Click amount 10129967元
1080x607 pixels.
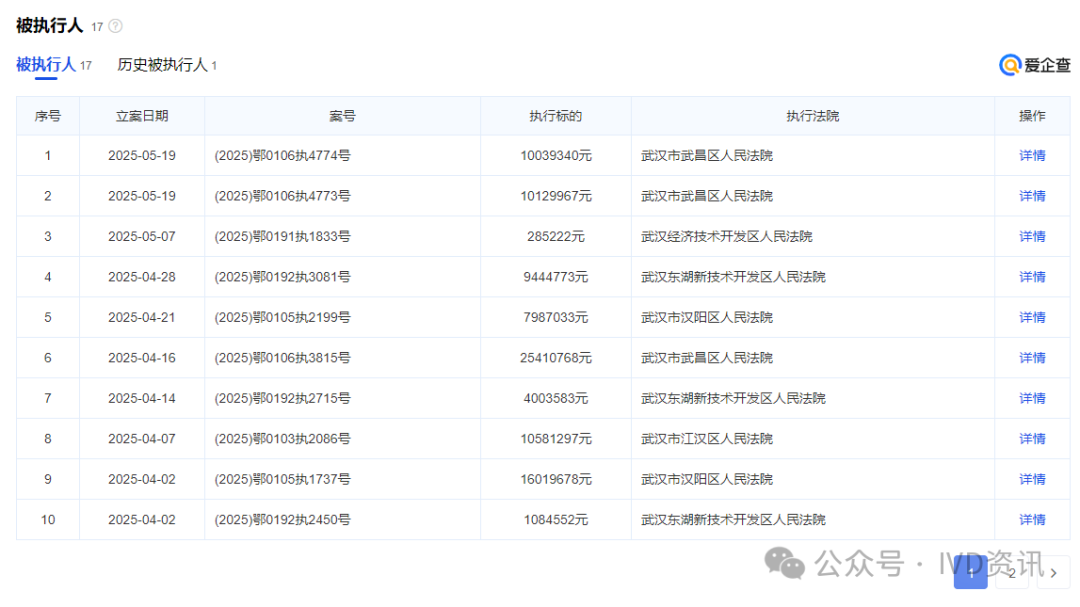click(556, 196)
